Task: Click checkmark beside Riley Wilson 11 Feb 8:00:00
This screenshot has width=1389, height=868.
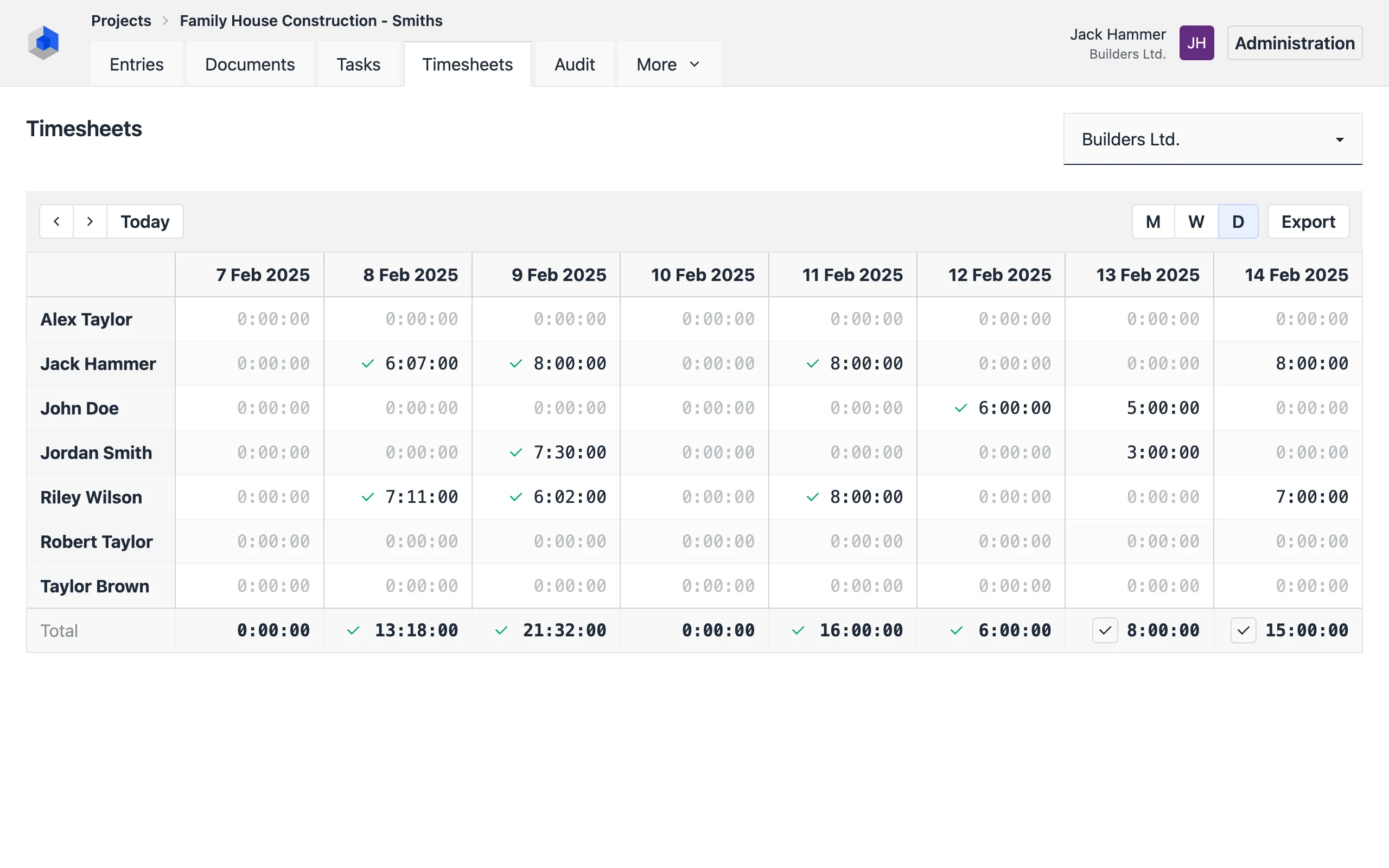Action: click(813, 497)
